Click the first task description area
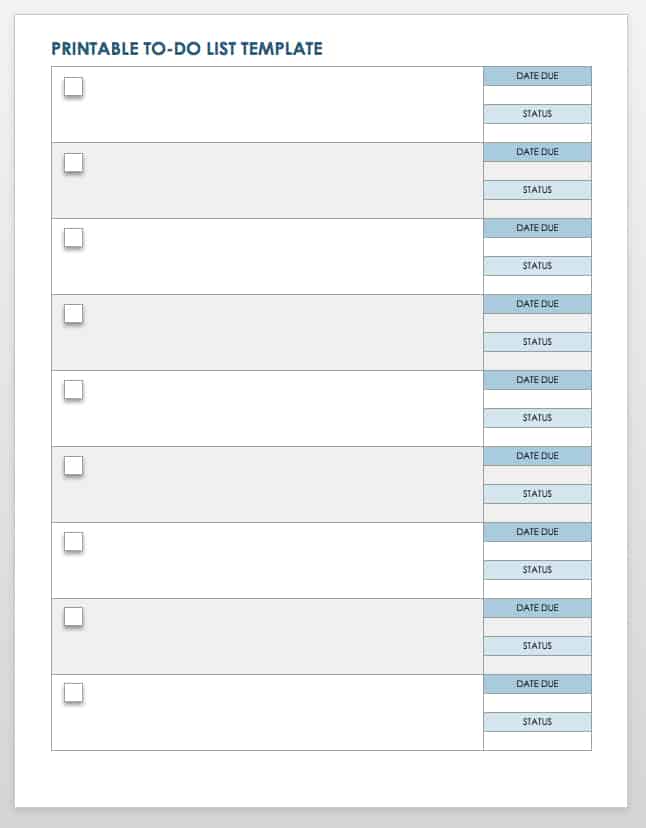This screenshot has width=646, height=828. (x=280, y=105)
